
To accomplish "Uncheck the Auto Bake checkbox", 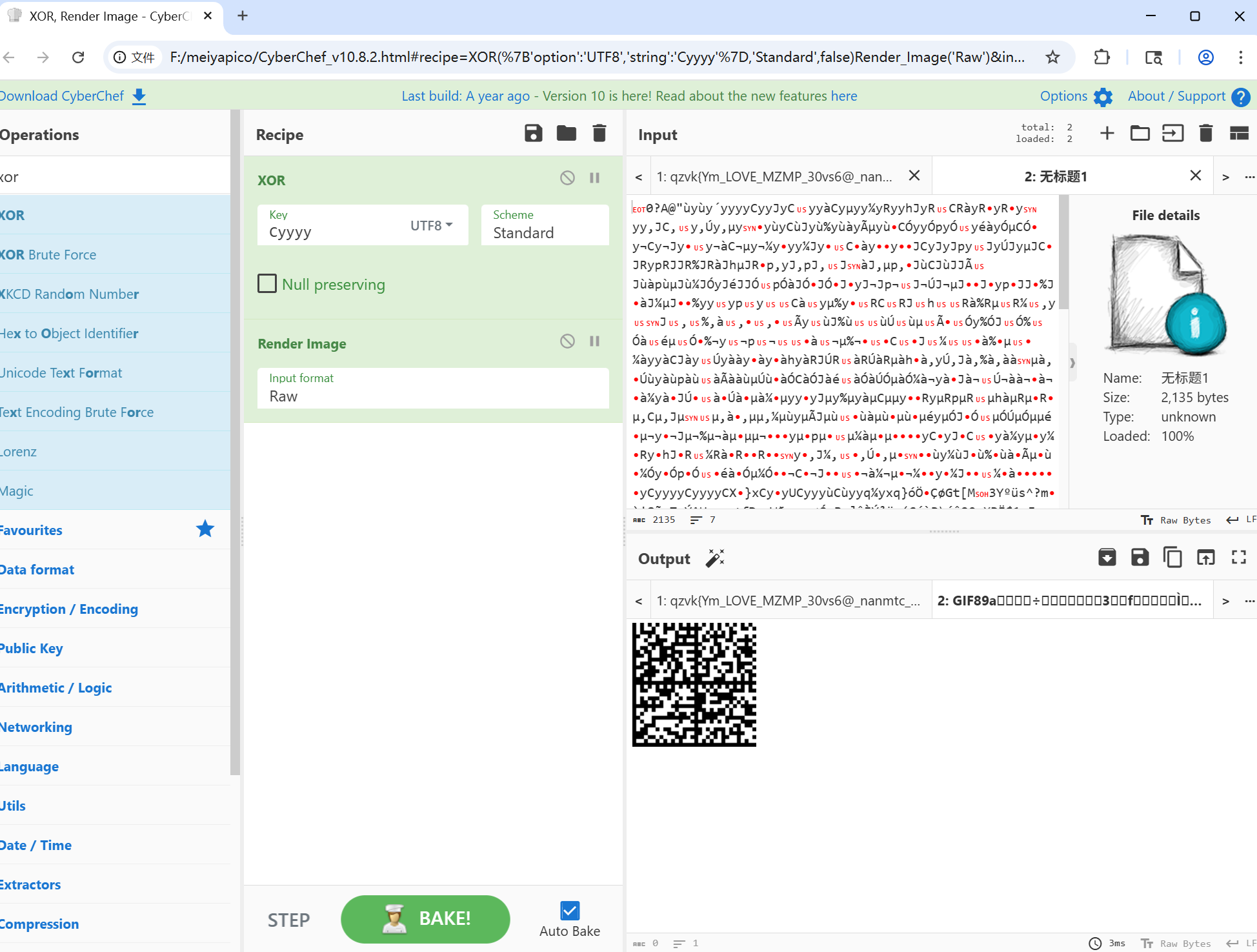I will click(x=570, y=911).
